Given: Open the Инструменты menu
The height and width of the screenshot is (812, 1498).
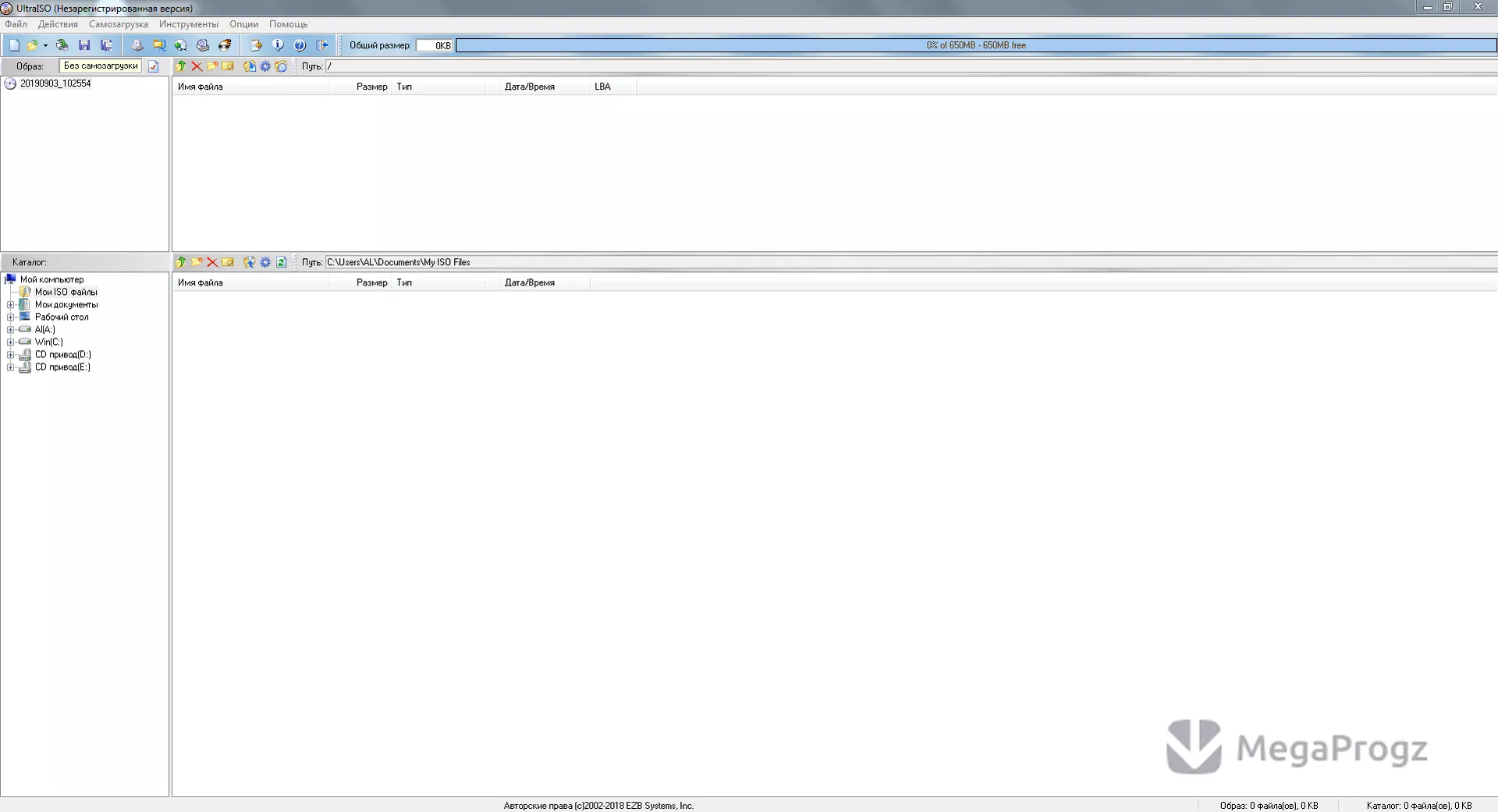Looking at the screenshot, I should (189, 24).
